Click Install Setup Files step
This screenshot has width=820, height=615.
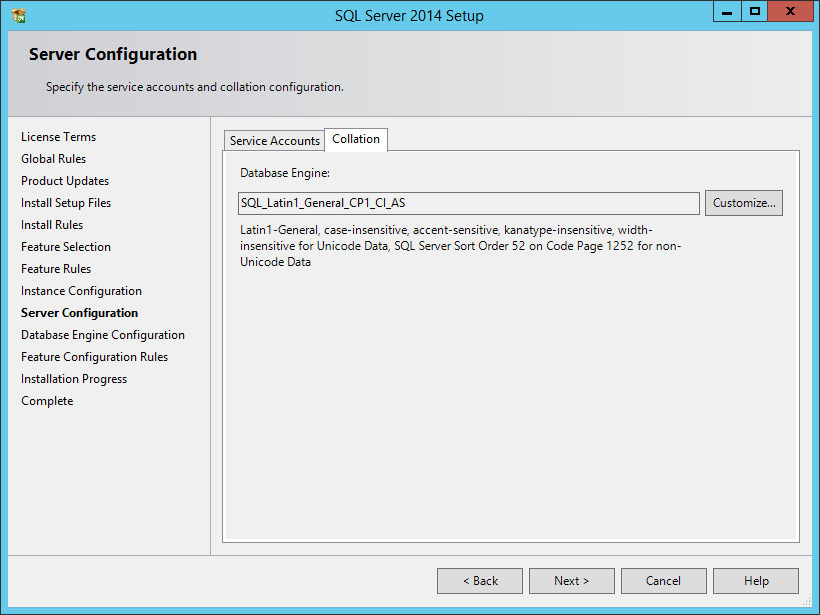coord(66,203)
